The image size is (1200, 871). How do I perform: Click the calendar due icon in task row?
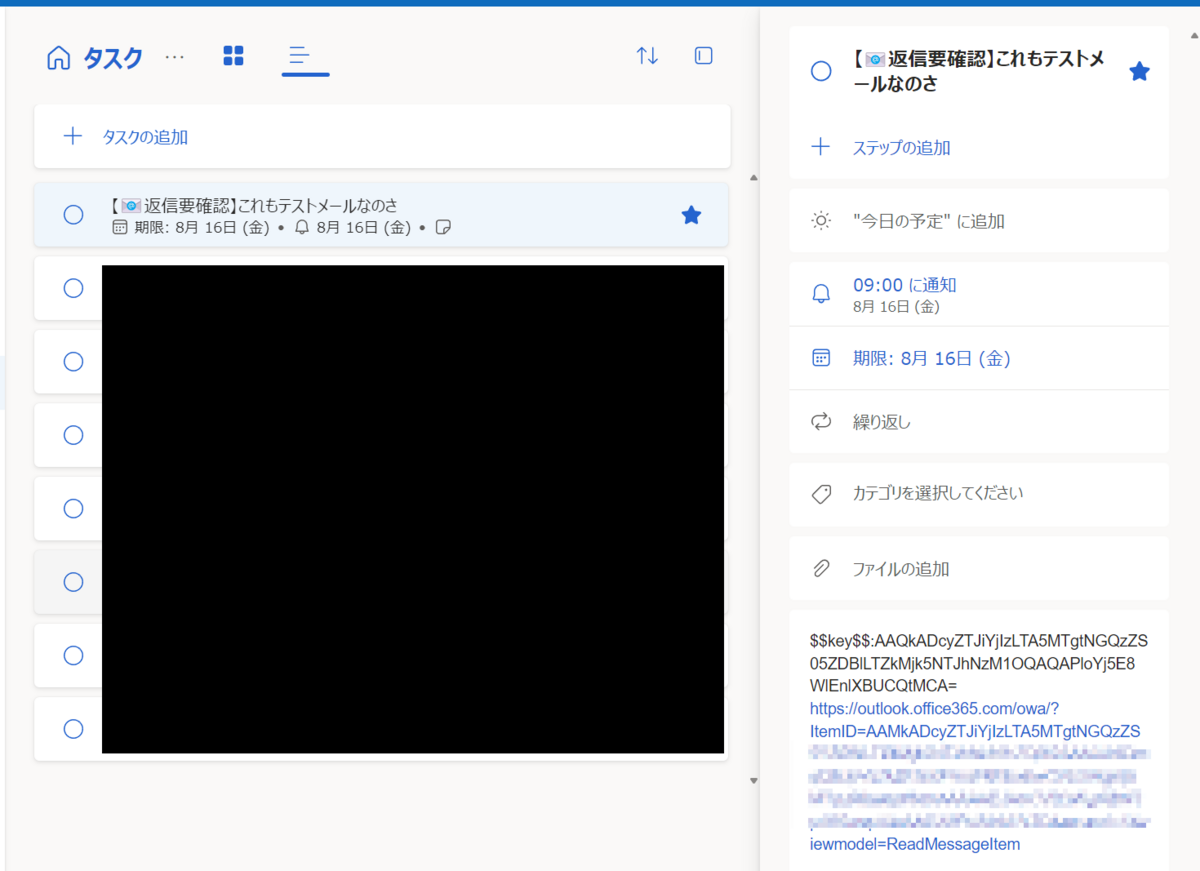[119, 228]
